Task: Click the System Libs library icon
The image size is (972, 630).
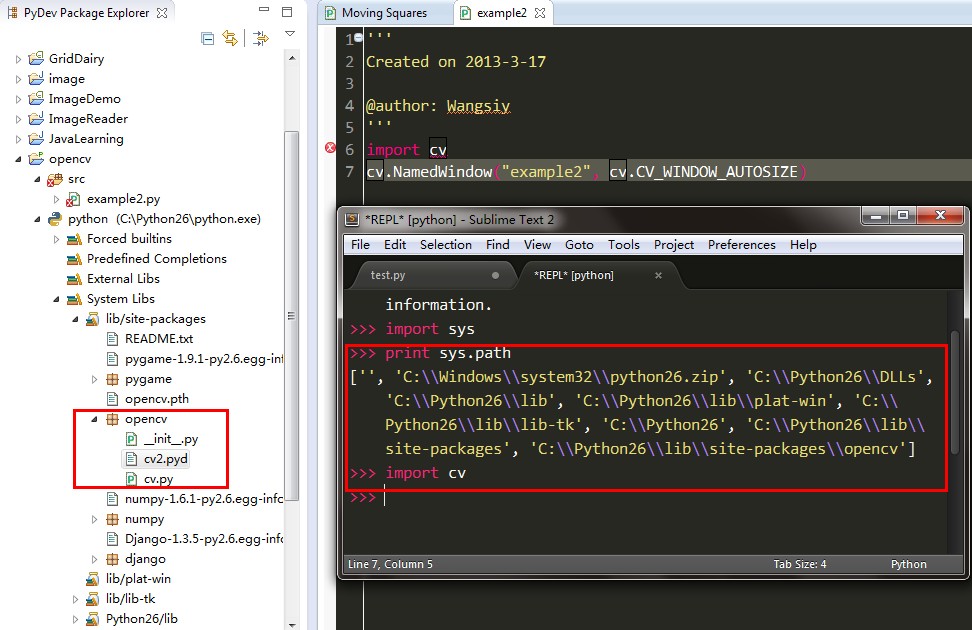Action: tap(72, 299)
